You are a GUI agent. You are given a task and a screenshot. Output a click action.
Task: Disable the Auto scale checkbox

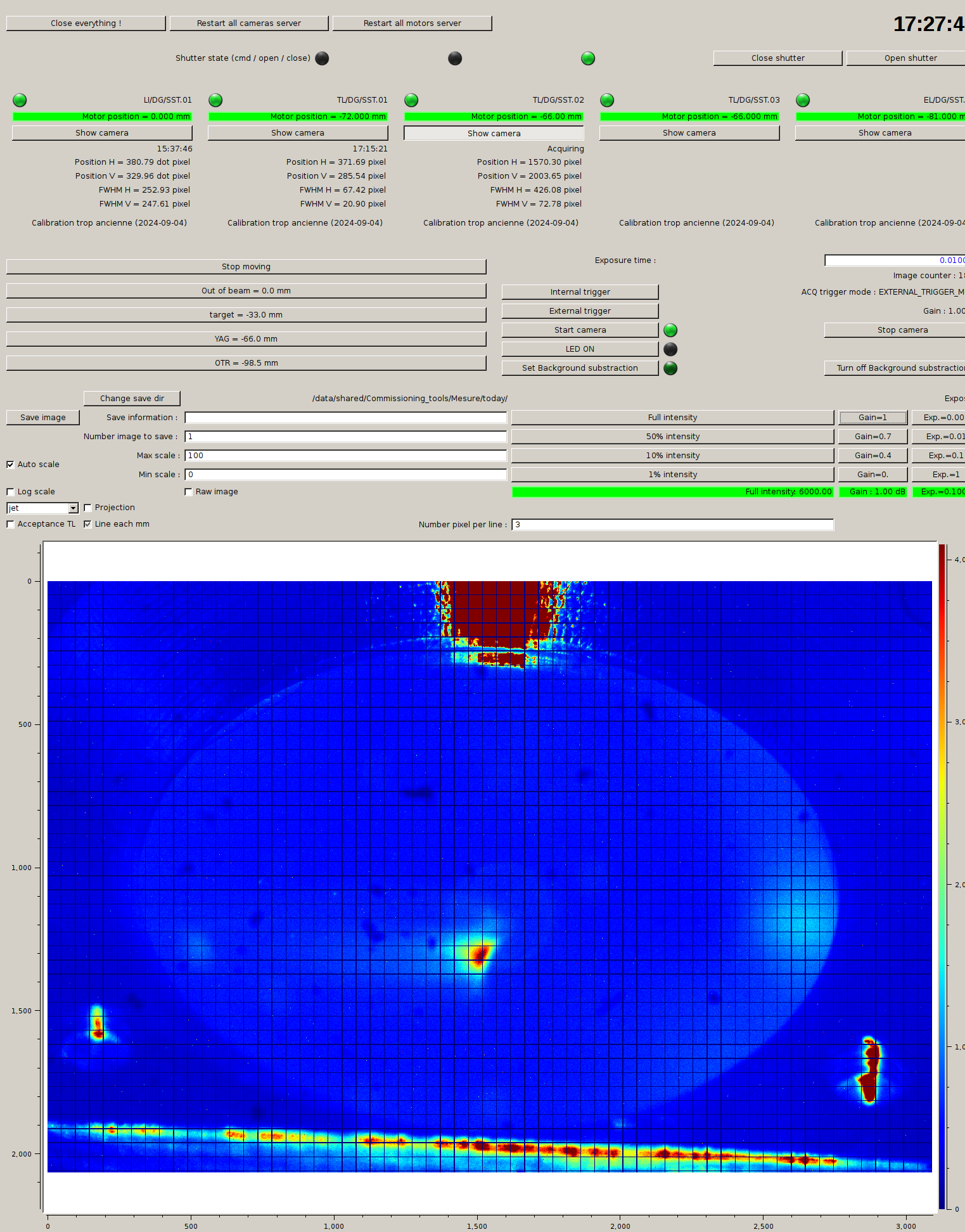(10, 465)
